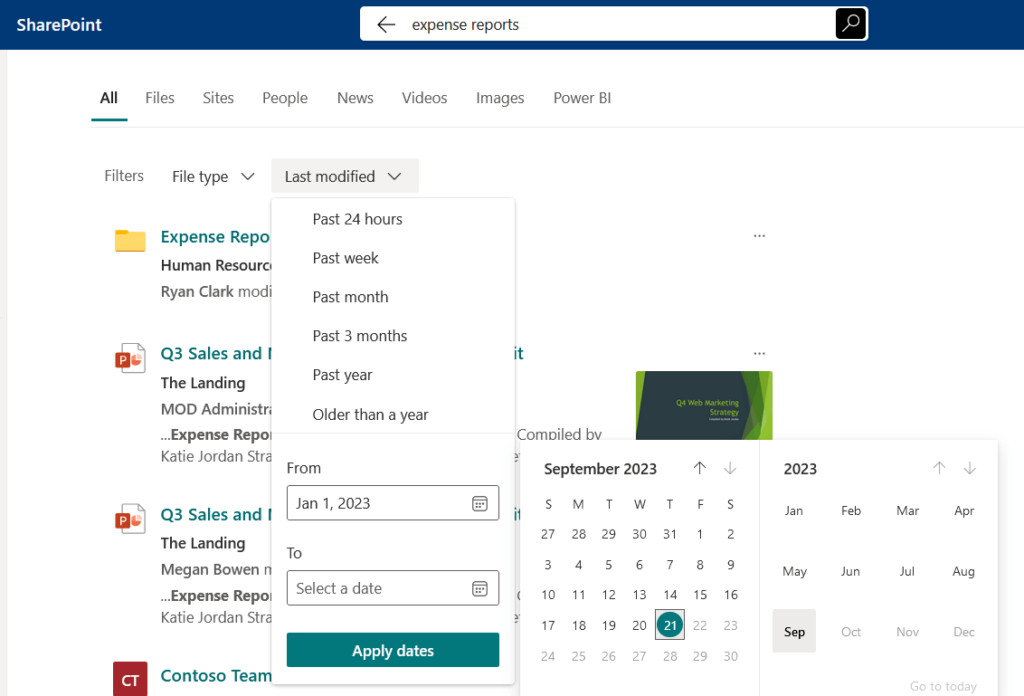Screen dimensions: 1024x696
Task: Collapse the Last modified filter dropdown
Action: [344, 176]
